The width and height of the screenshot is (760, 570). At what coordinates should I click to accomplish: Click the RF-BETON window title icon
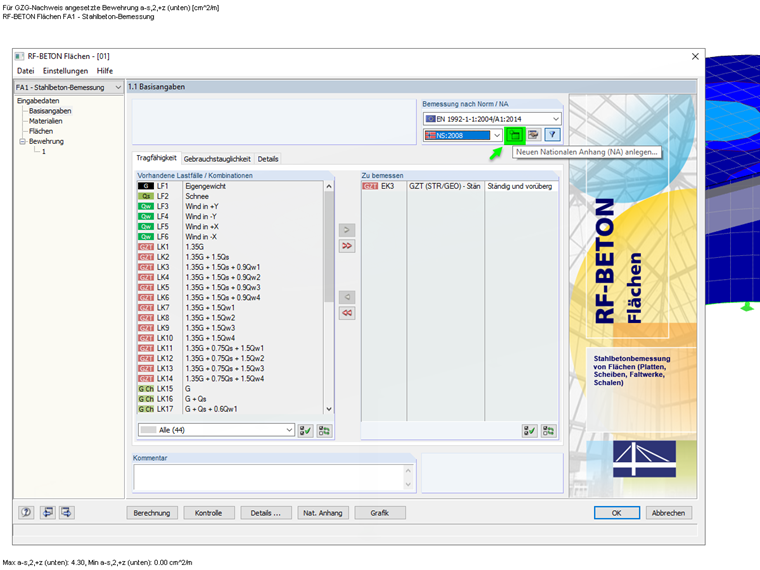pyautogui.click(x=19, y=56)
